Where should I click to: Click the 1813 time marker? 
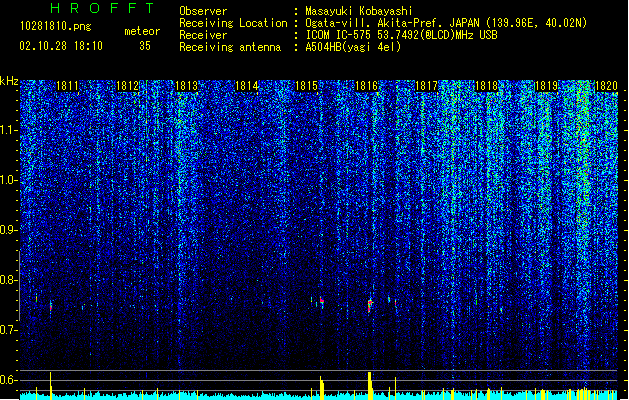(x=187, y=86)
